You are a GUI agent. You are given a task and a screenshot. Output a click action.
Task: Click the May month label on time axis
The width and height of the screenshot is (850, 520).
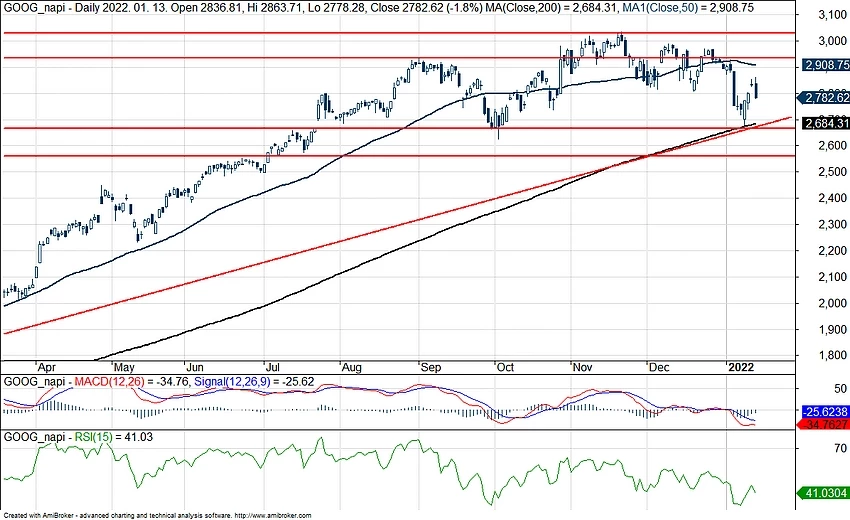pos(124,368)
